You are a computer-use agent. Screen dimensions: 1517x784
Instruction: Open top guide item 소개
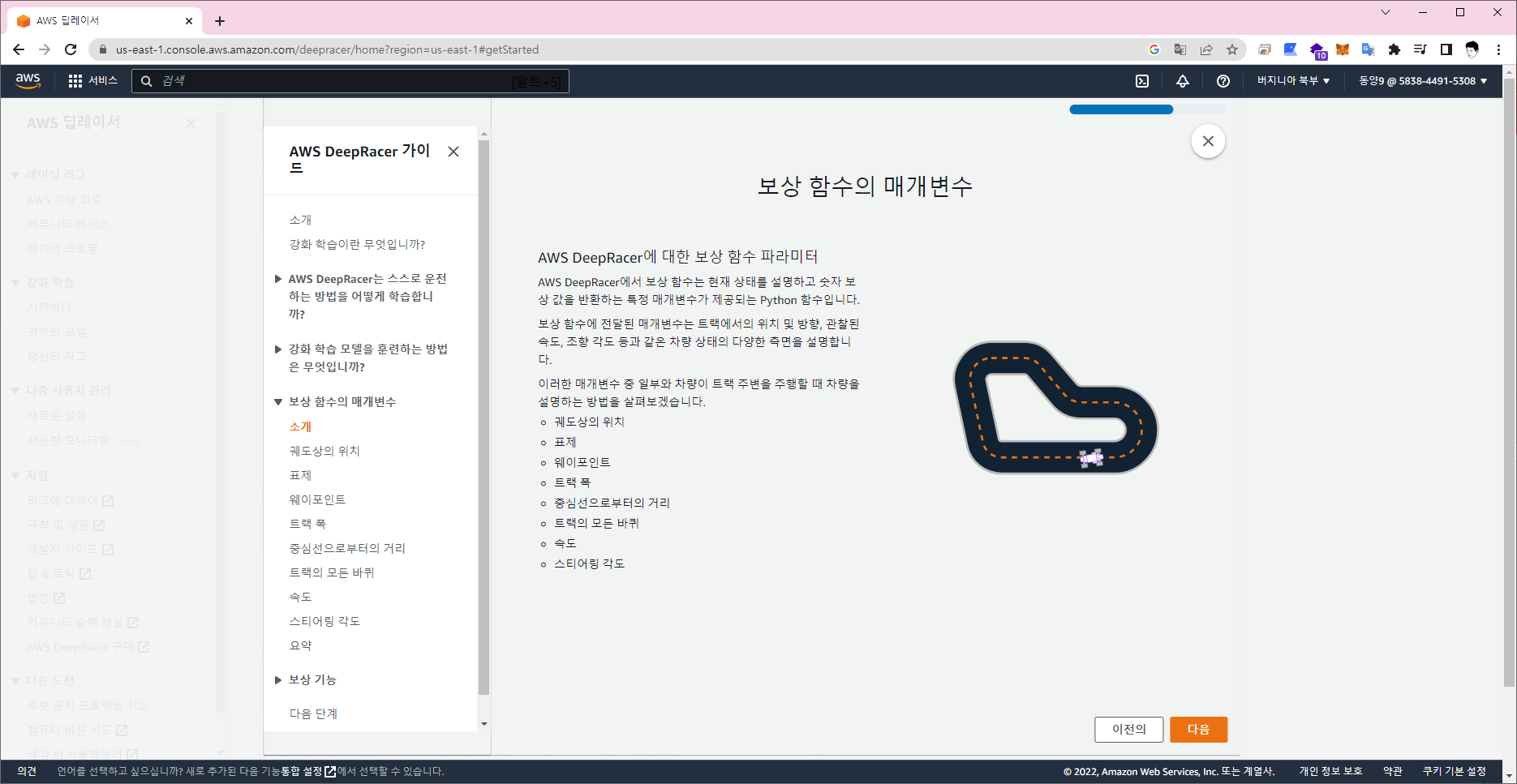pyautogui.click(x=300, y=220)
